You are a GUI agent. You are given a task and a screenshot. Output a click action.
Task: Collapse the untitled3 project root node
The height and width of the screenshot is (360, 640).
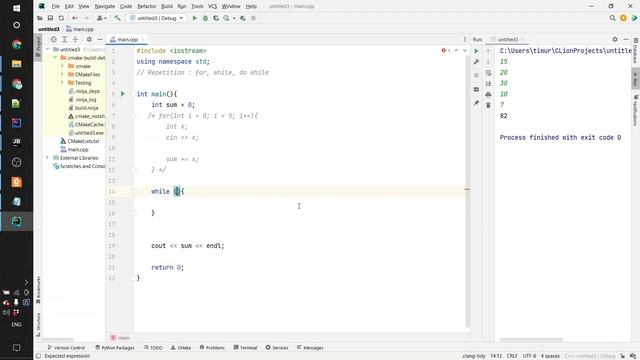point(48,49)
